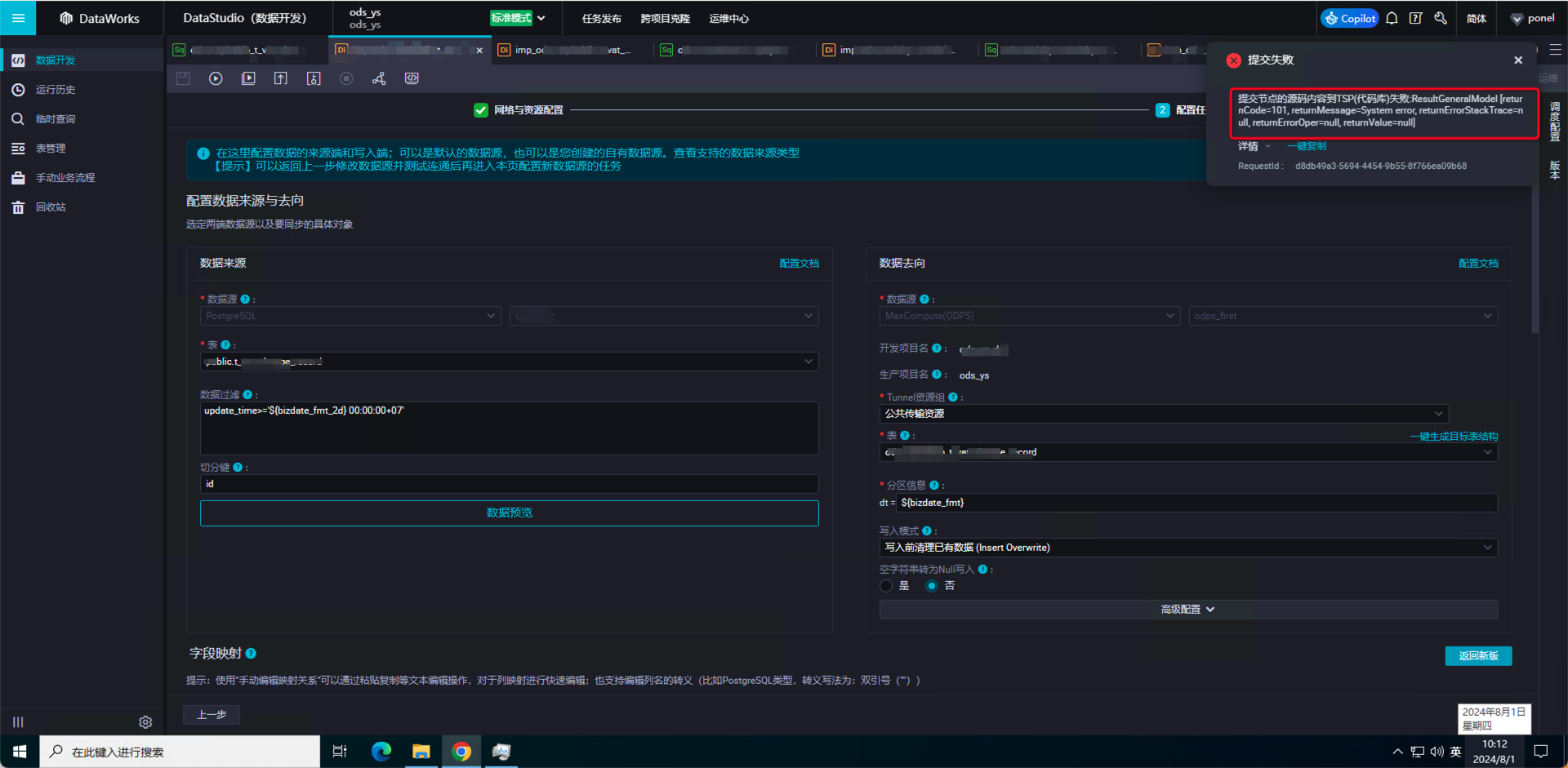Open the source PostgreSQL datasource type dropdown
Image resolution: width=1568 pixels, height=768 pixels.
[x=350, y=316]
